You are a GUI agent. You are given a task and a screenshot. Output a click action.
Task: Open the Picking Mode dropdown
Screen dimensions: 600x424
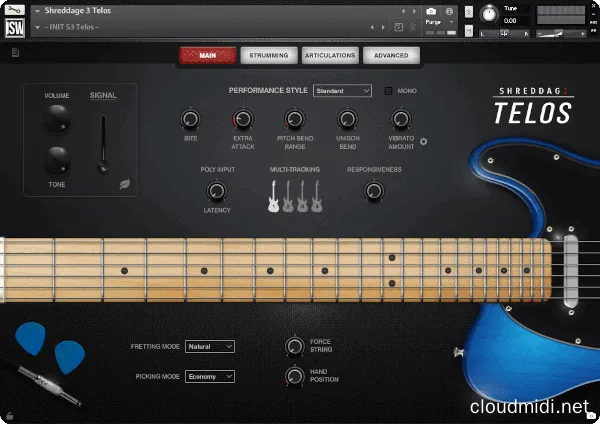click(210, 376)
